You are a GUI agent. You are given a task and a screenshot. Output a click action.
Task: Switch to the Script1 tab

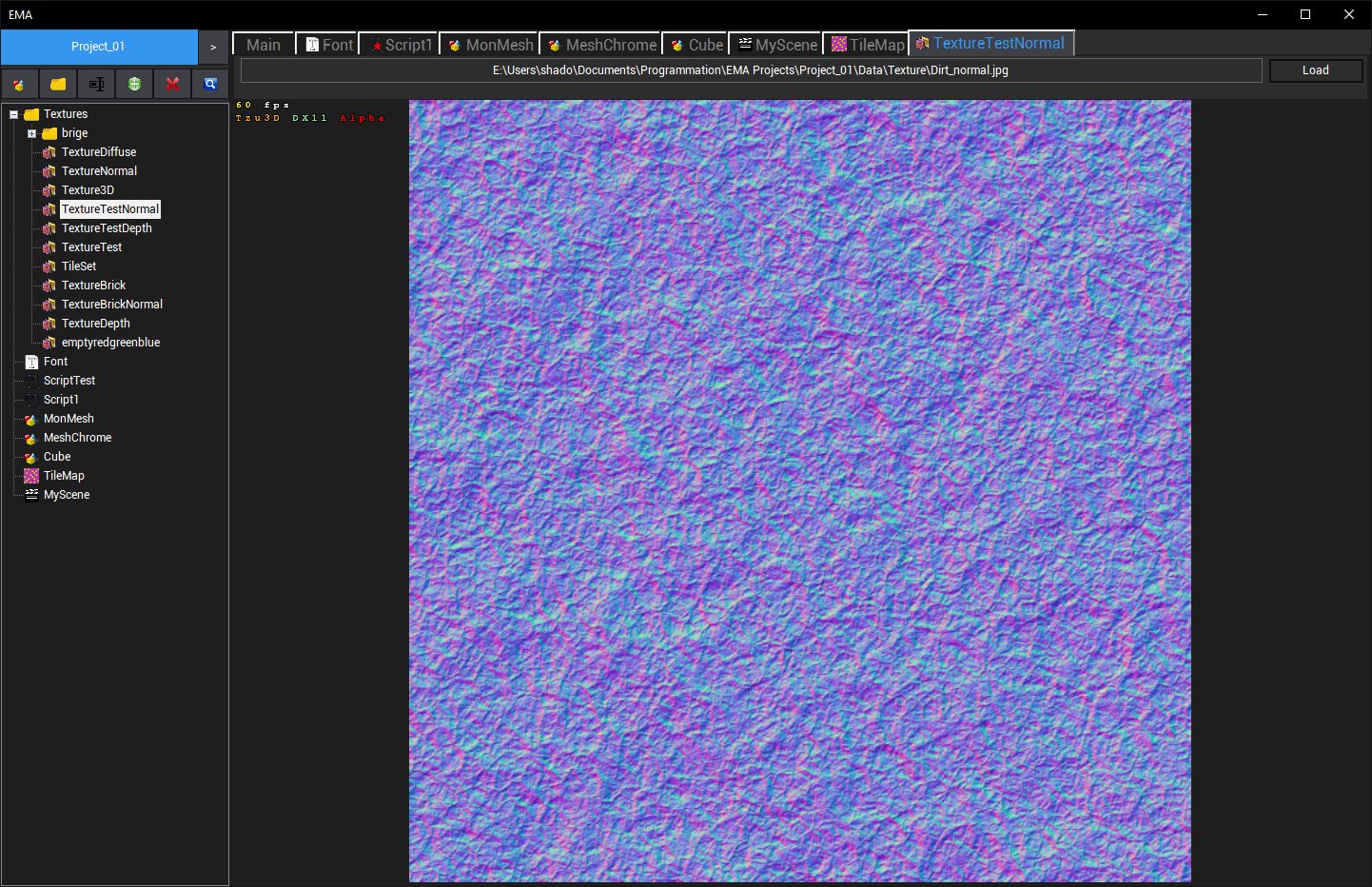pyautogui.click(x=399, y=45)
